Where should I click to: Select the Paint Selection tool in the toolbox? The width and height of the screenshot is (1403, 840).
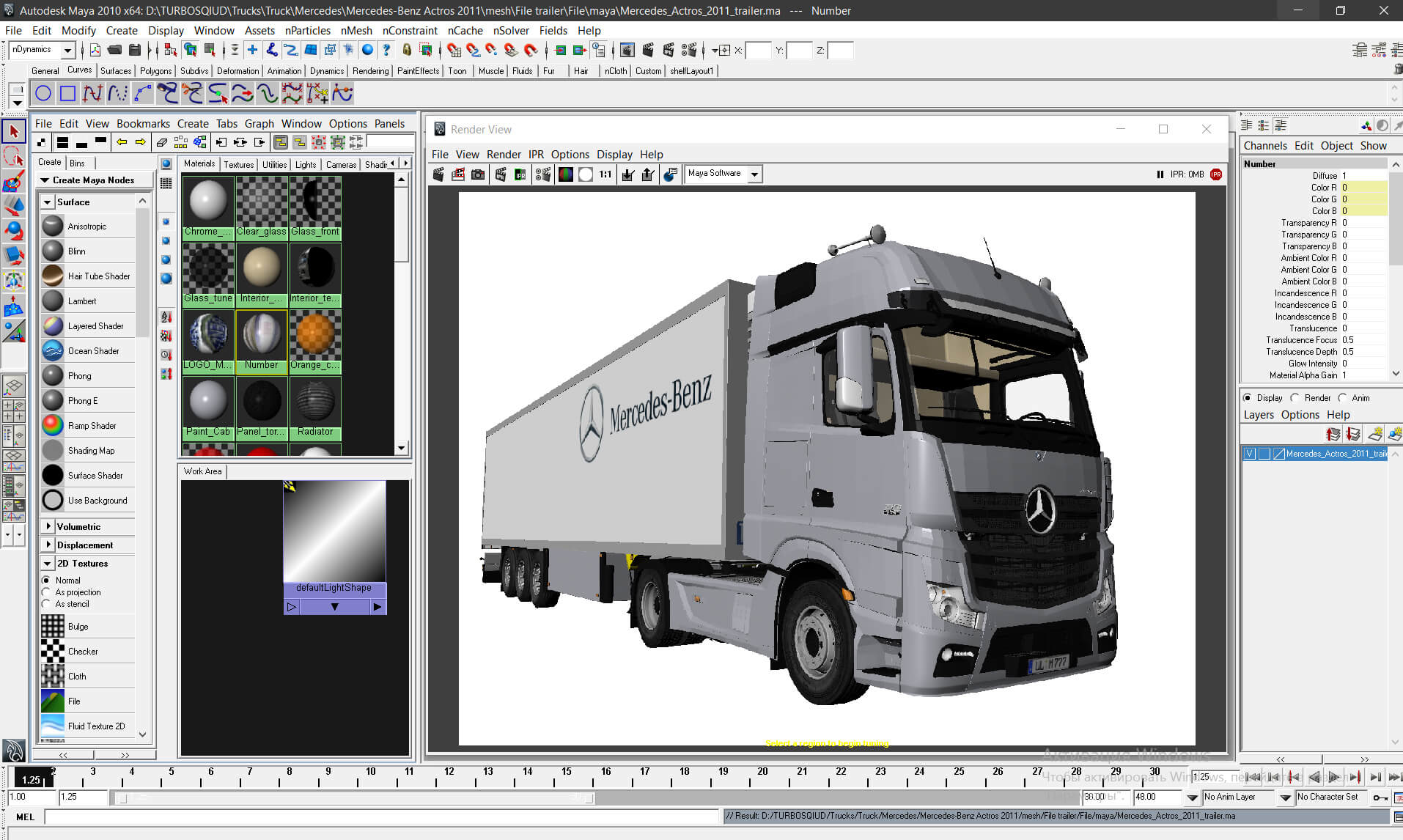coord(14,181)
